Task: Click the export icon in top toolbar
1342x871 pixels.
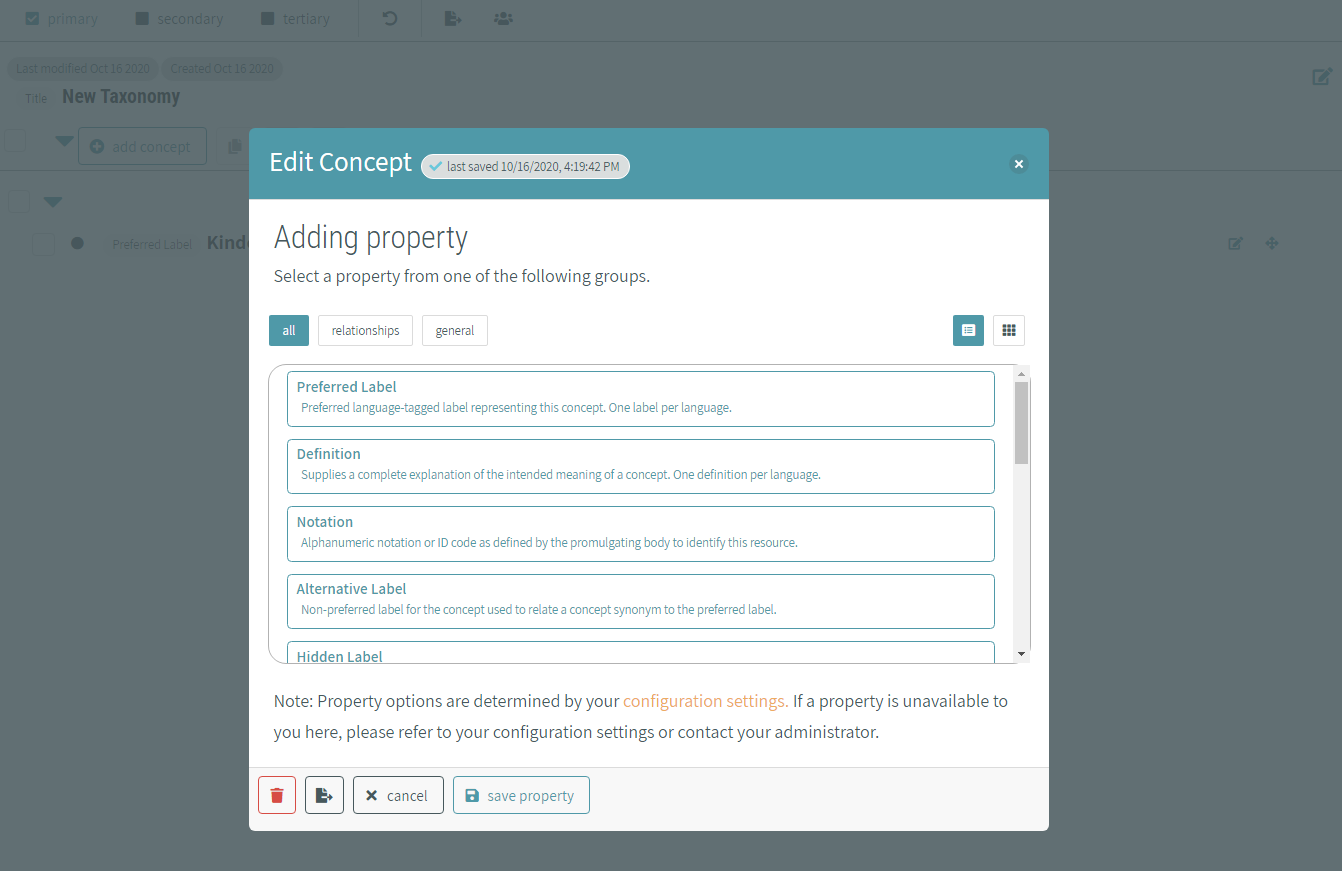Action: [453, 18]
